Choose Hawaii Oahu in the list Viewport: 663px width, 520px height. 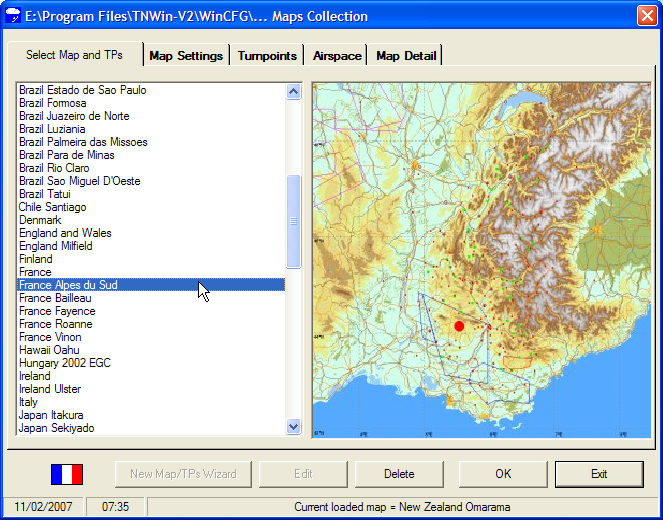coord(49,350)
